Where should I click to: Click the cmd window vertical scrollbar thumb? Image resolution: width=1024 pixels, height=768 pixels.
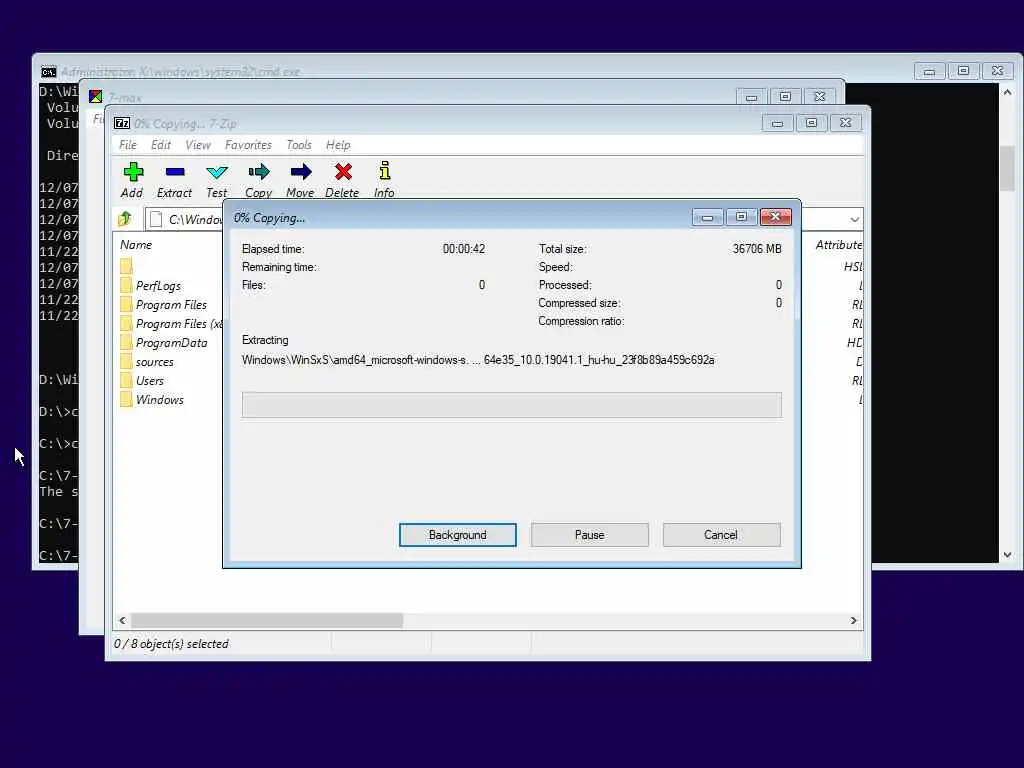click(x=1007, y=168)
